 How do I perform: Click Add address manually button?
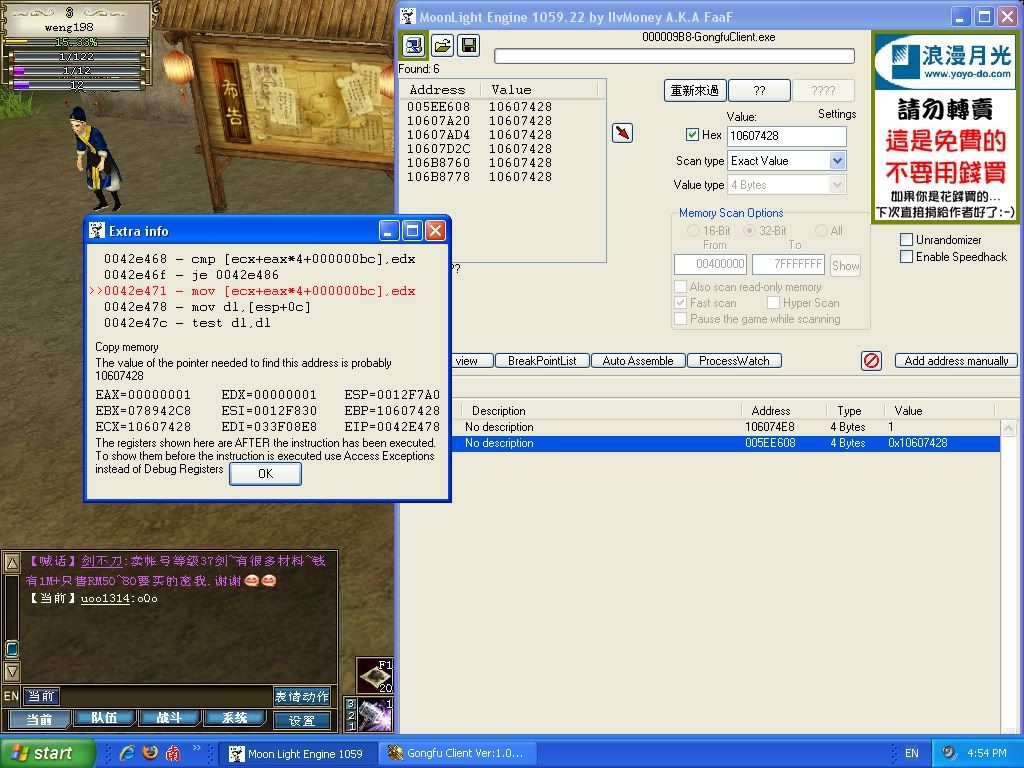pos(956,361)
